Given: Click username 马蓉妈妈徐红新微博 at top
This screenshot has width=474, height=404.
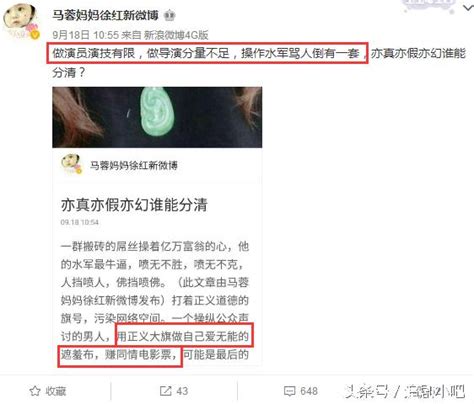Looking at the screenshot, I should pyautogui.click(x=105, y=15).
